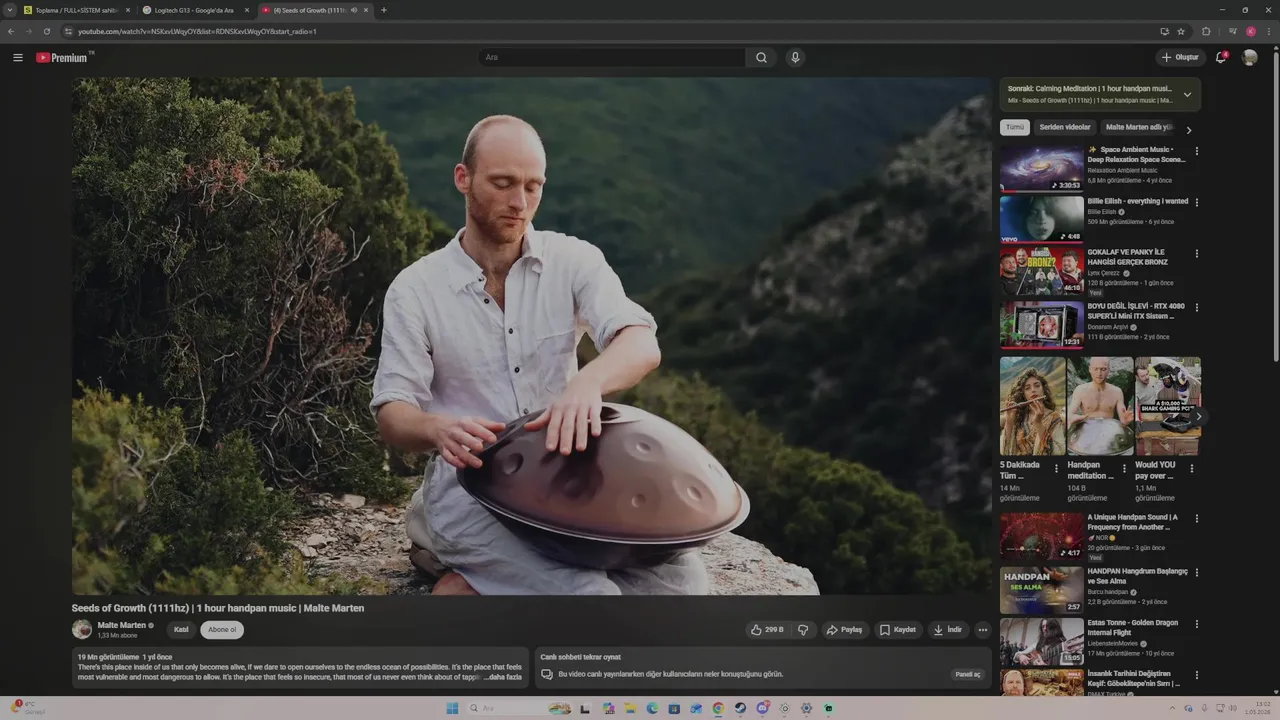Click the browser address bar URL
This screenshot has width=1280, height=720.
[x=197, y=31]
